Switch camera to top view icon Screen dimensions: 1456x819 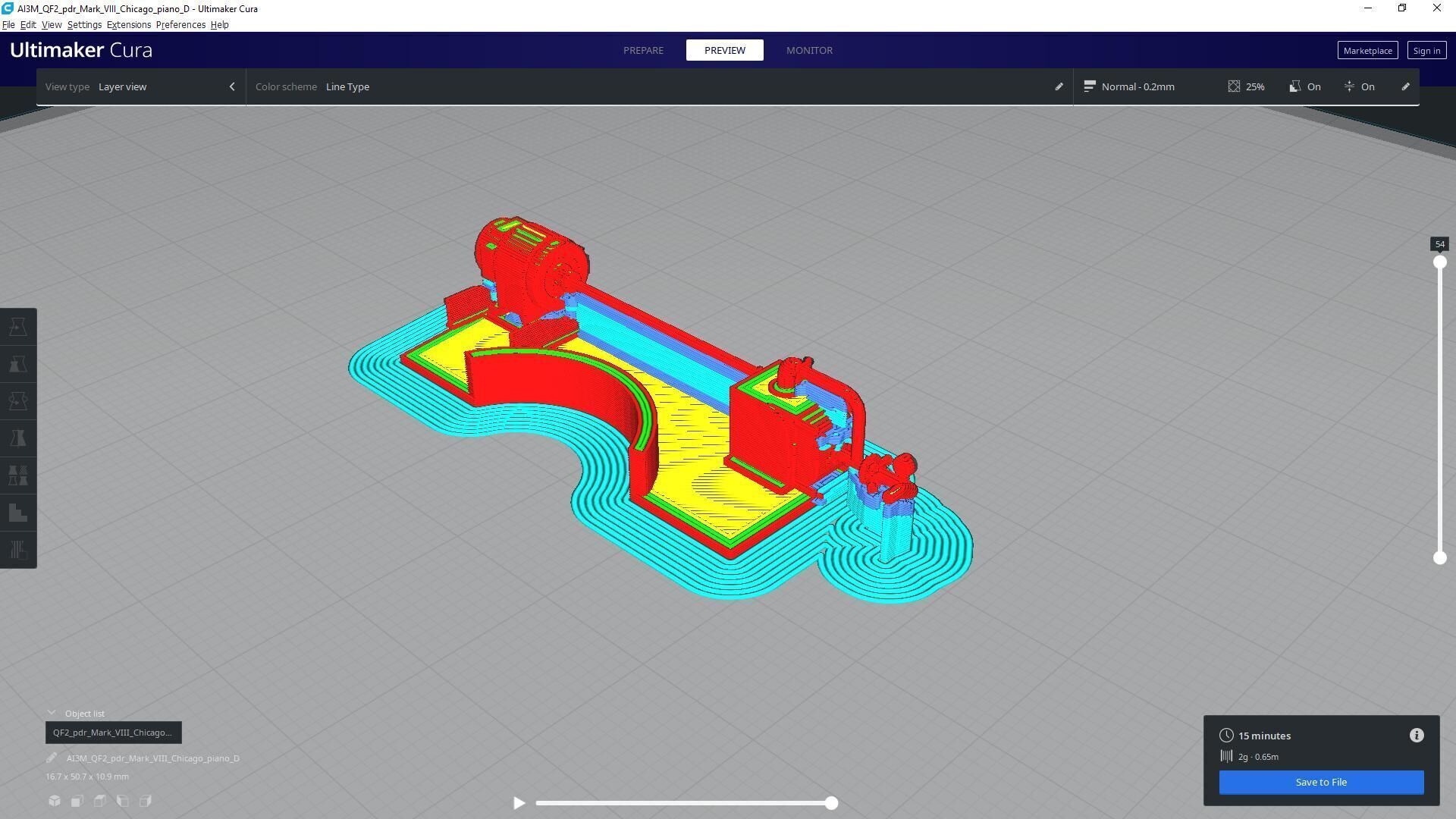click(100, 801)
